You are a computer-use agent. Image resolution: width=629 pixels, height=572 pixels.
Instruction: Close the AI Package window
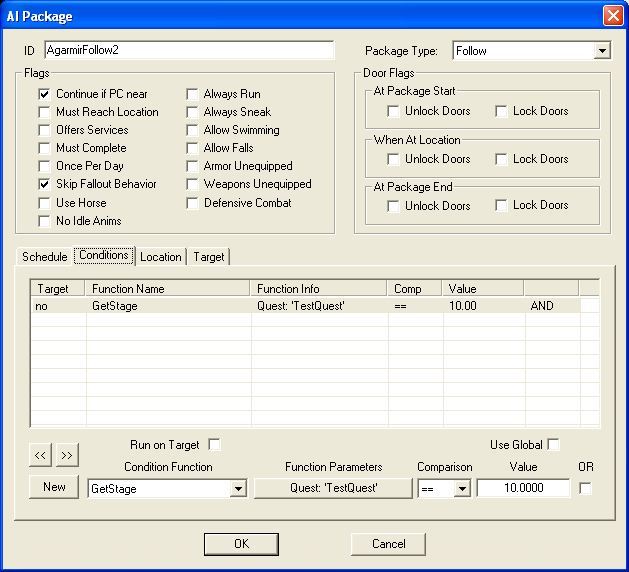(x=613, y=16)
